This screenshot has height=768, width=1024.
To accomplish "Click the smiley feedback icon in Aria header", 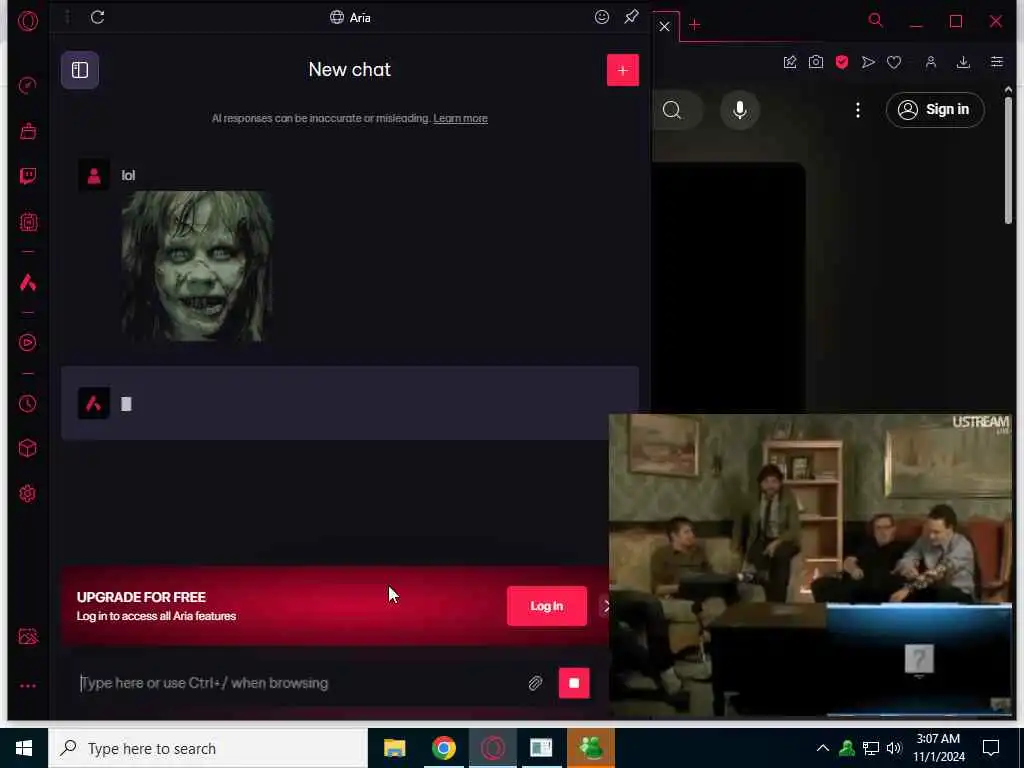I will coord(601,17).
